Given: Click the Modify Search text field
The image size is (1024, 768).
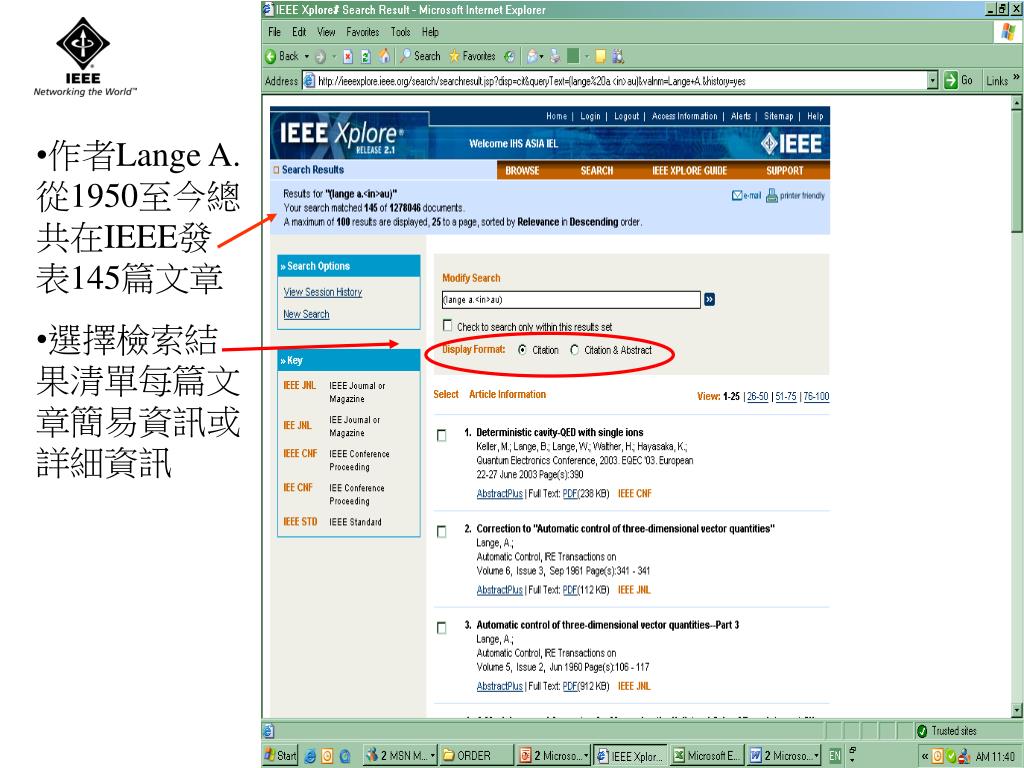Looking at the screenshot, I should click(x=571, y=300).
